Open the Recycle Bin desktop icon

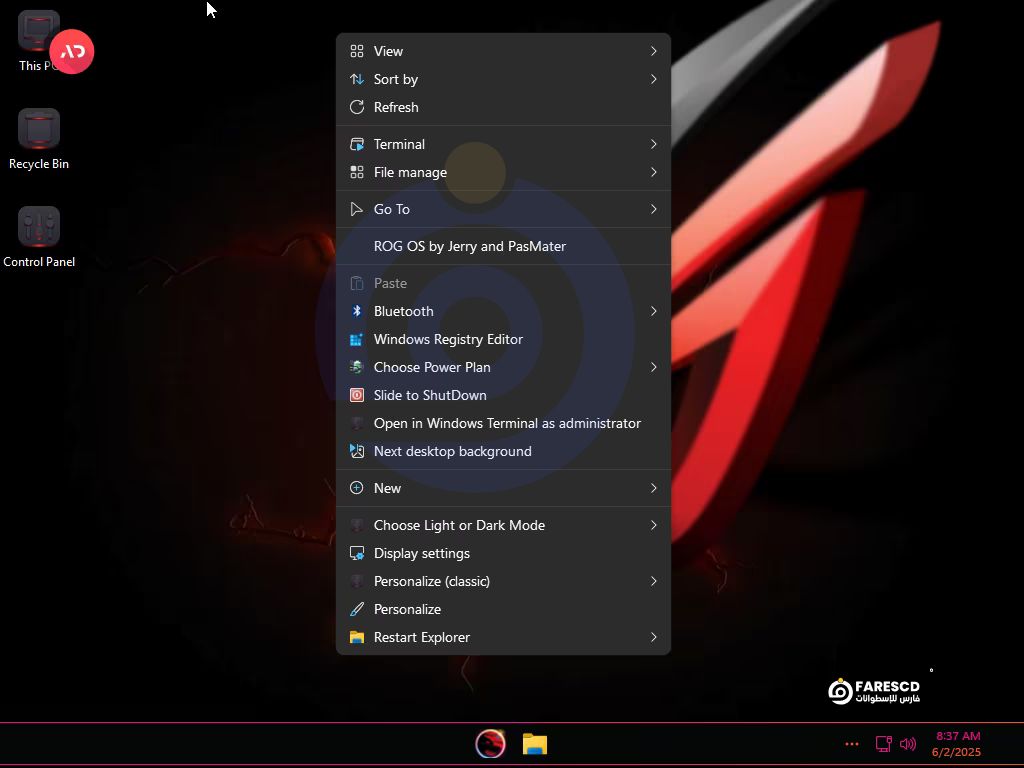click(x=39, y=139)
